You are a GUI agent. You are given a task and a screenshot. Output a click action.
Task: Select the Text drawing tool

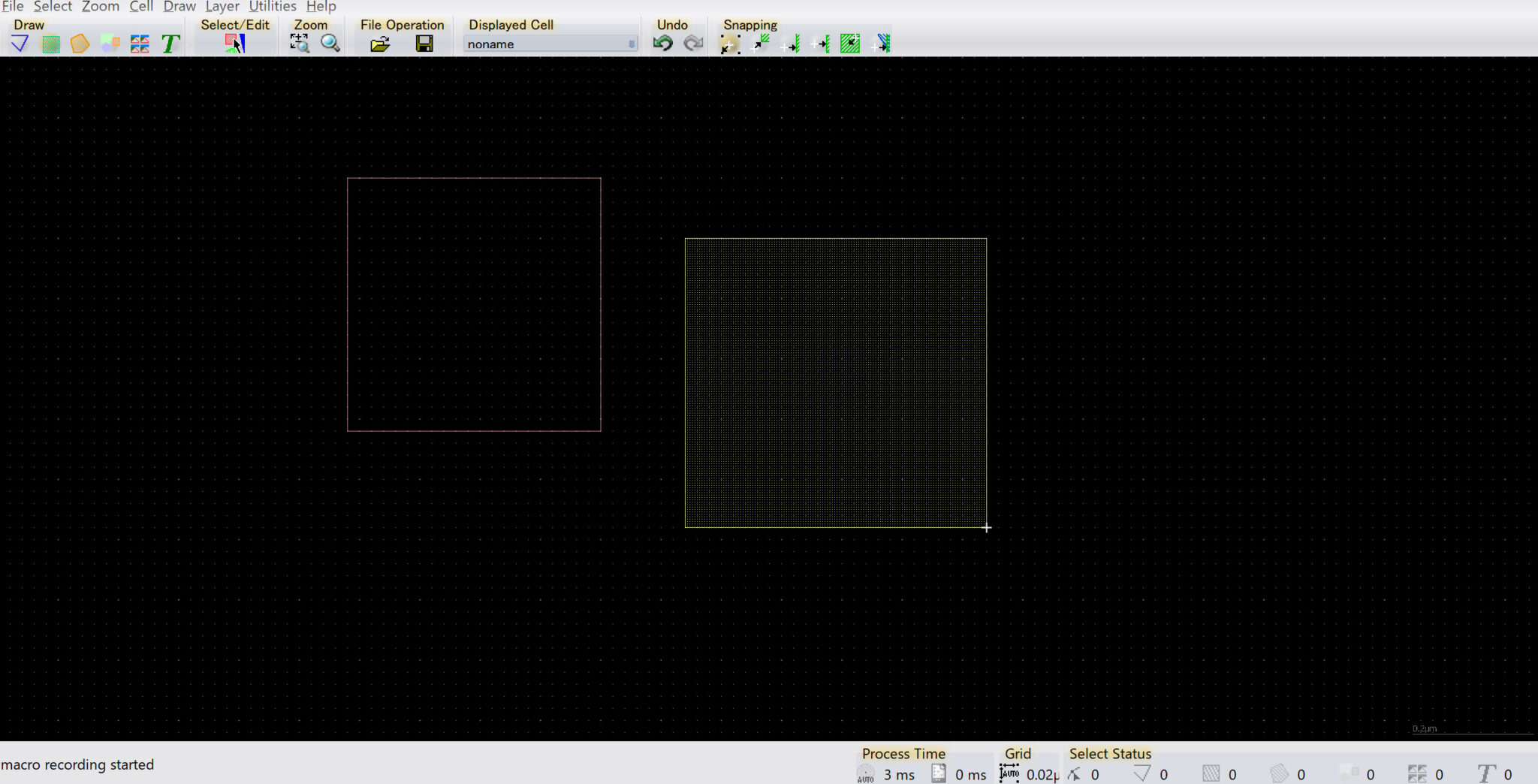tap(170, 44)
